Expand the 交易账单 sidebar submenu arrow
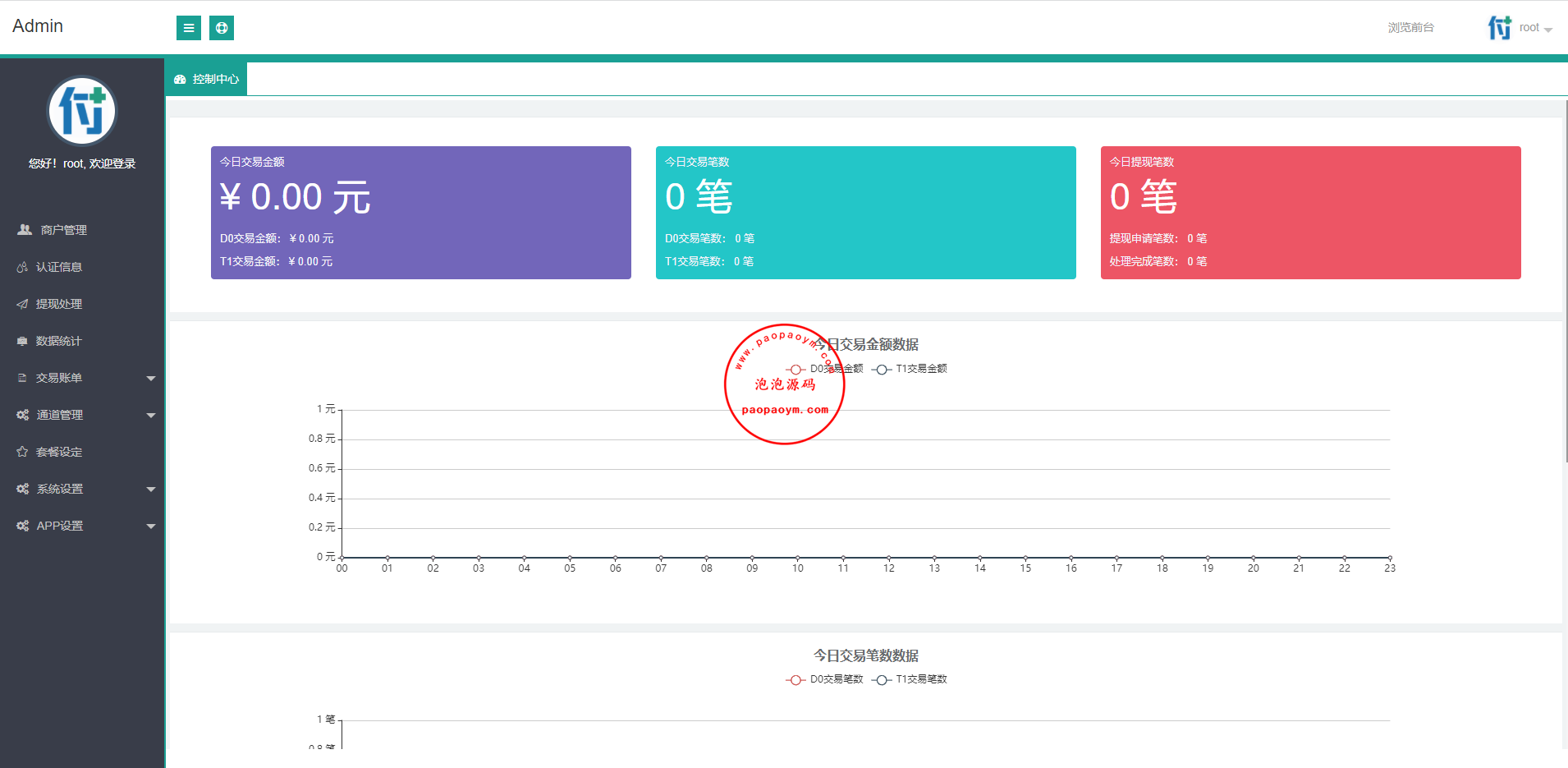1568x768 pixels. pyautogui.click(x=151, y=379)
